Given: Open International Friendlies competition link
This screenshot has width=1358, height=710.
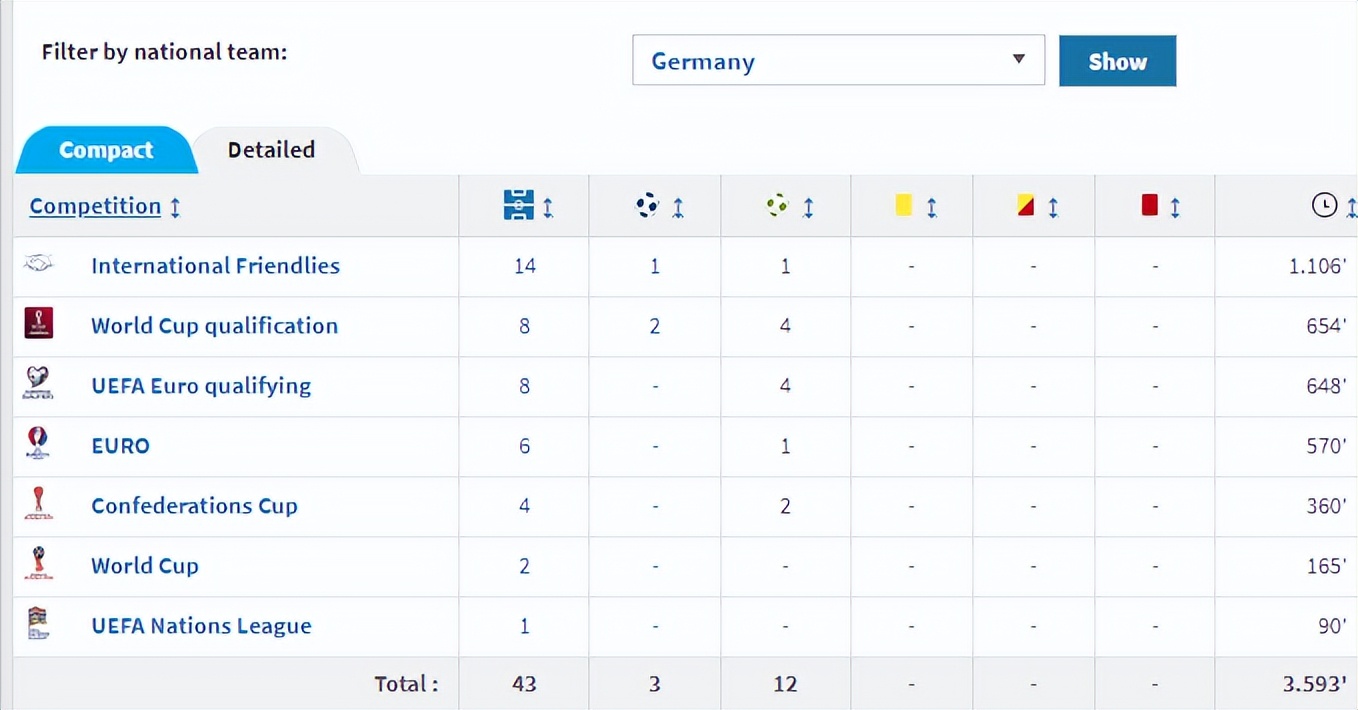Looking at the screenshot, I should tap(215, 266).
